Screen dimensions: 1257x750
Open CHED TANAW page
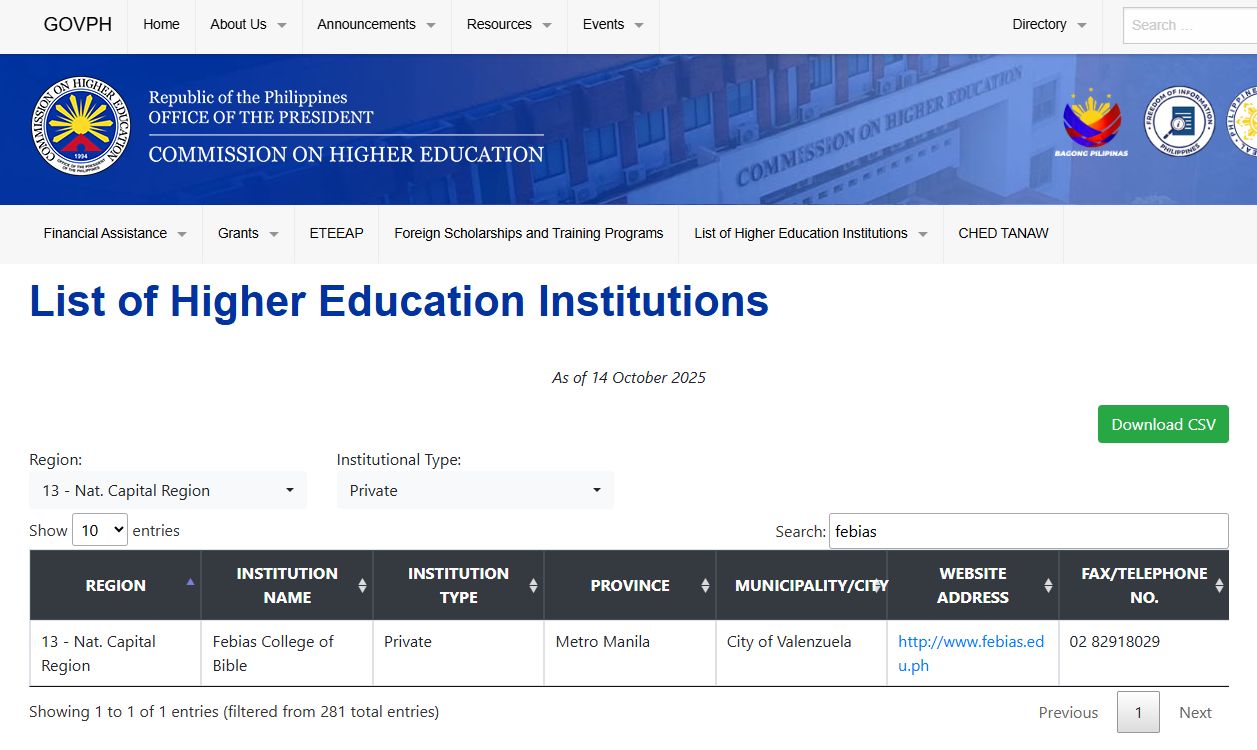pos(1003,233)
